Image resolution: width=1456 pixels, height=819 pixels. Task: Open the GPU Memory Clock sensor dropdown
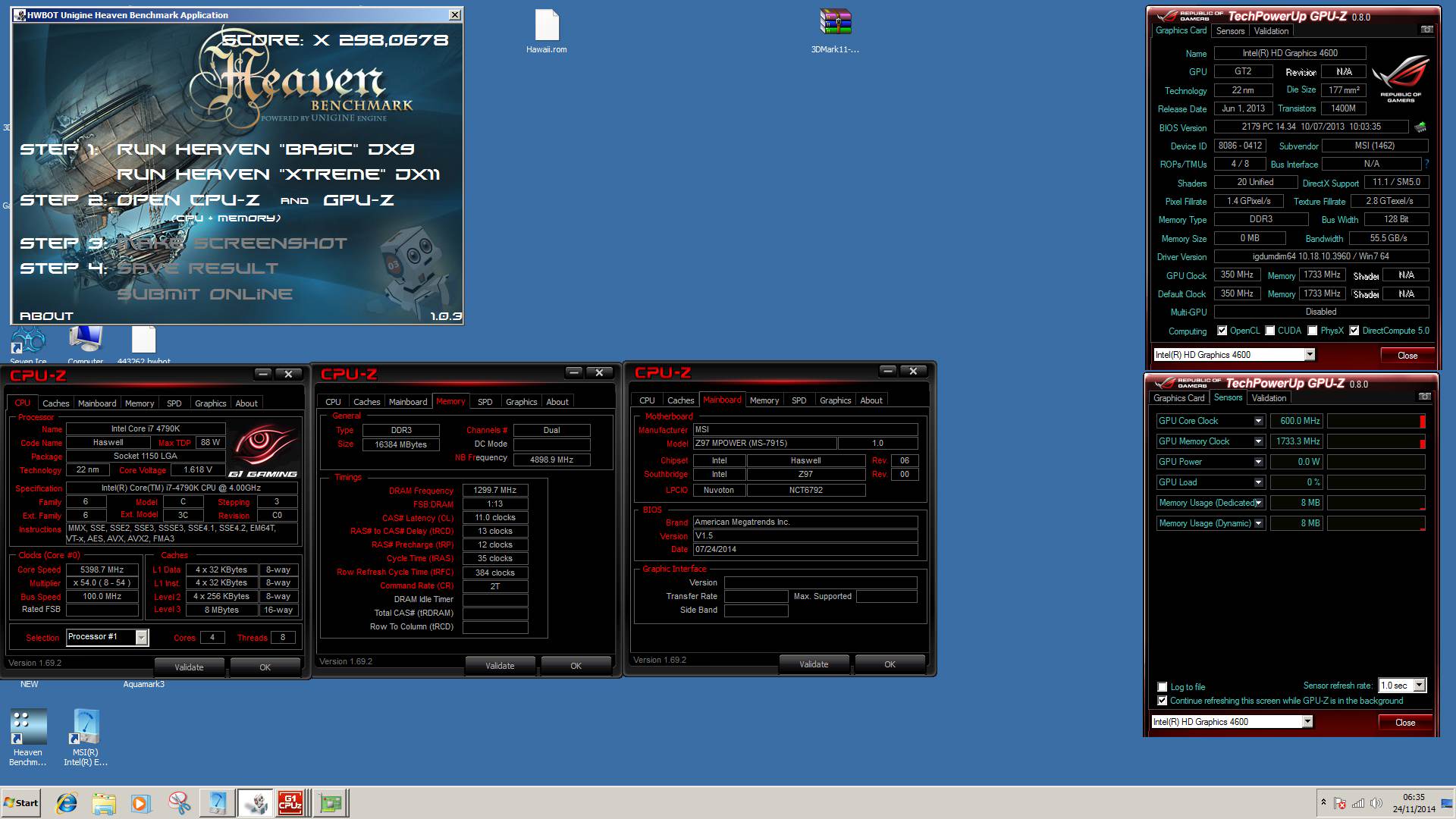coord(1258,441)
